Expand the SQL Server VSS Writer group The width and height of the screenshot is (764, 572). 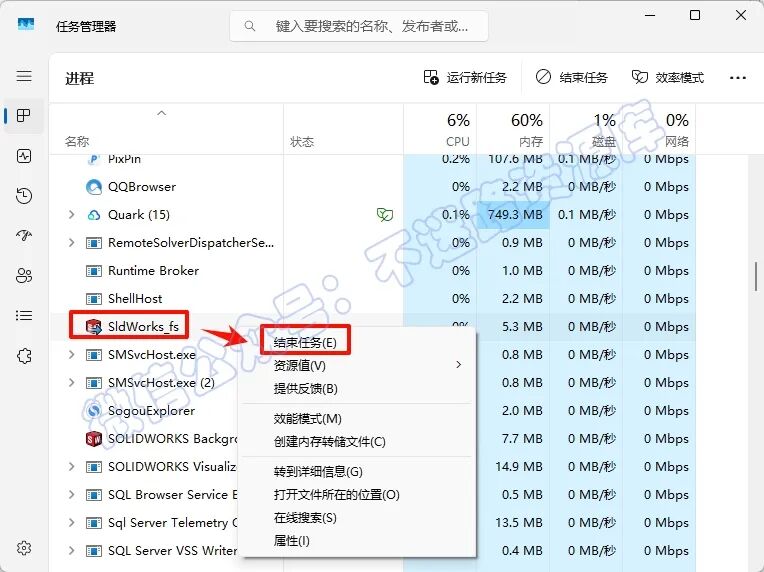[x=72, y=551]
